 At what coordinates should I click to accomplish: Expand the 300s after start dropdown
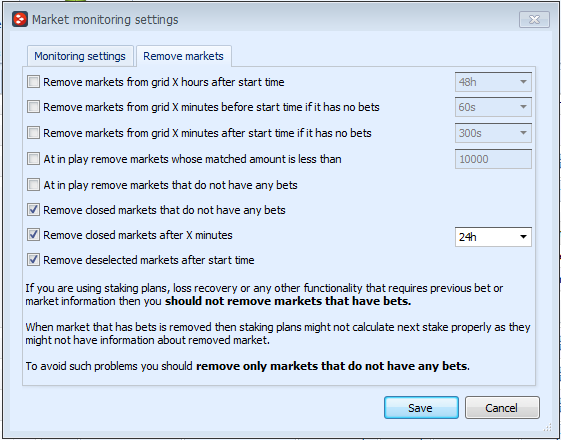[493, 133]
